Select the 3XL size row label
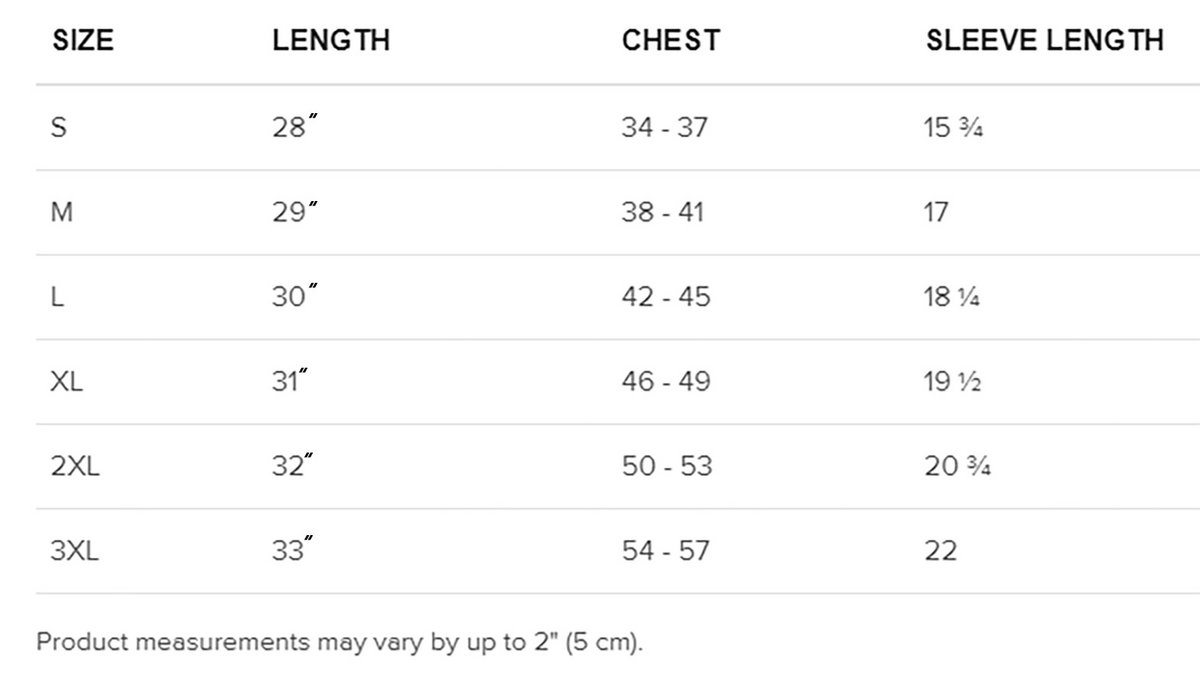Screen dimensions: 1200x688 pos(75,551)
